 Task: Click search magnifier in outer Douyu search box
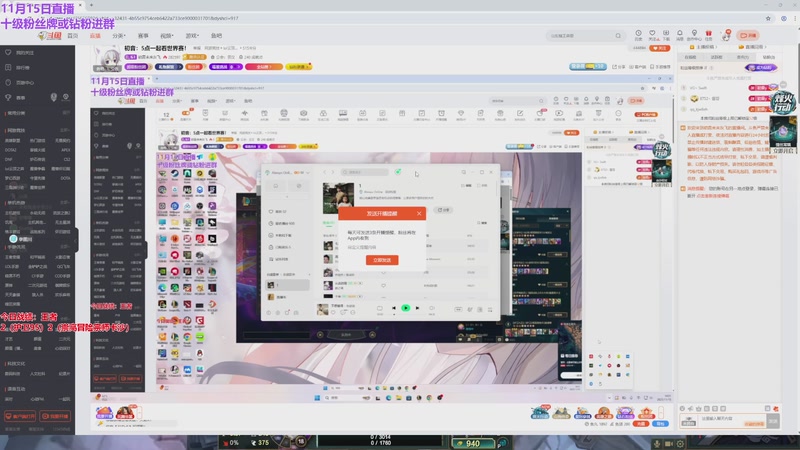618,36
